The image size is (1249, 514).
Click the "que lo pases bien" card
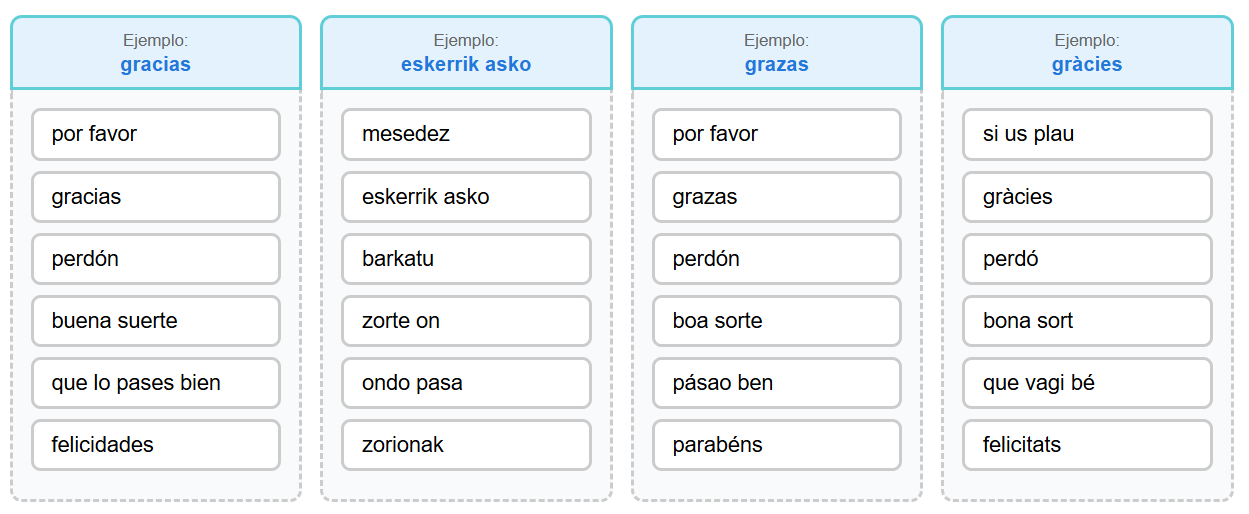tap(156, 383)
